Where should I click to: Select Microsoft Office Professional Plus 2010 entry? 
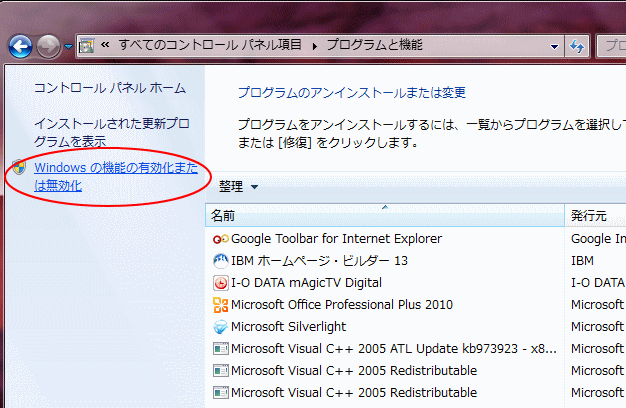342,305
